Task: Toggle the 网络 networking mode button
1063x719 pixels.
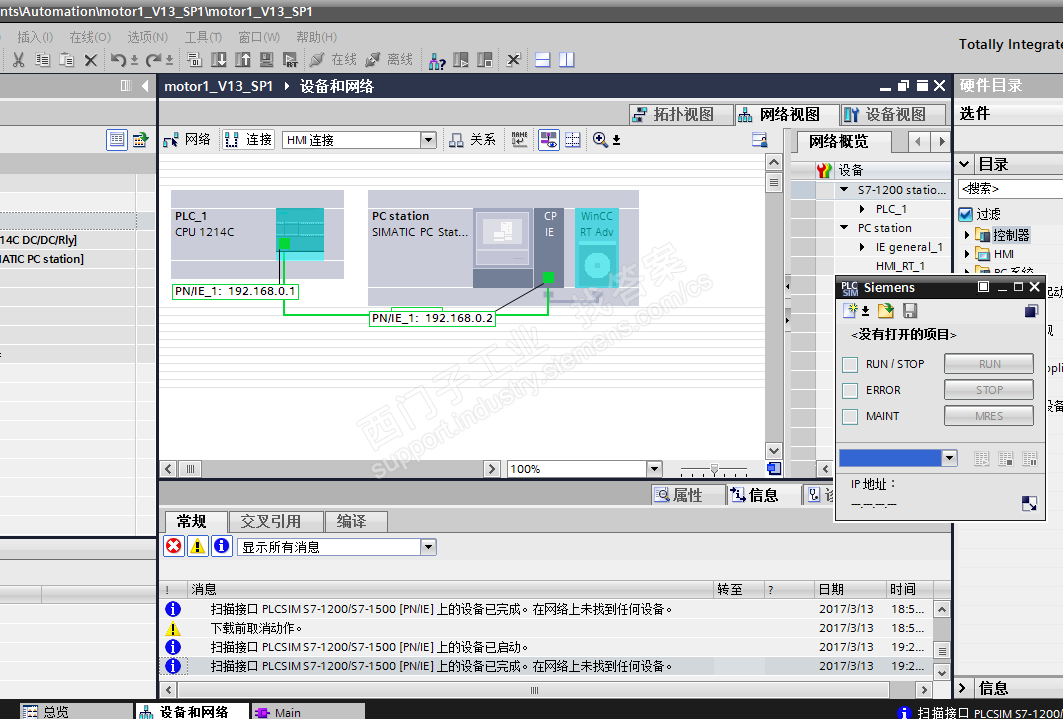Action: [x=188, y=140]
